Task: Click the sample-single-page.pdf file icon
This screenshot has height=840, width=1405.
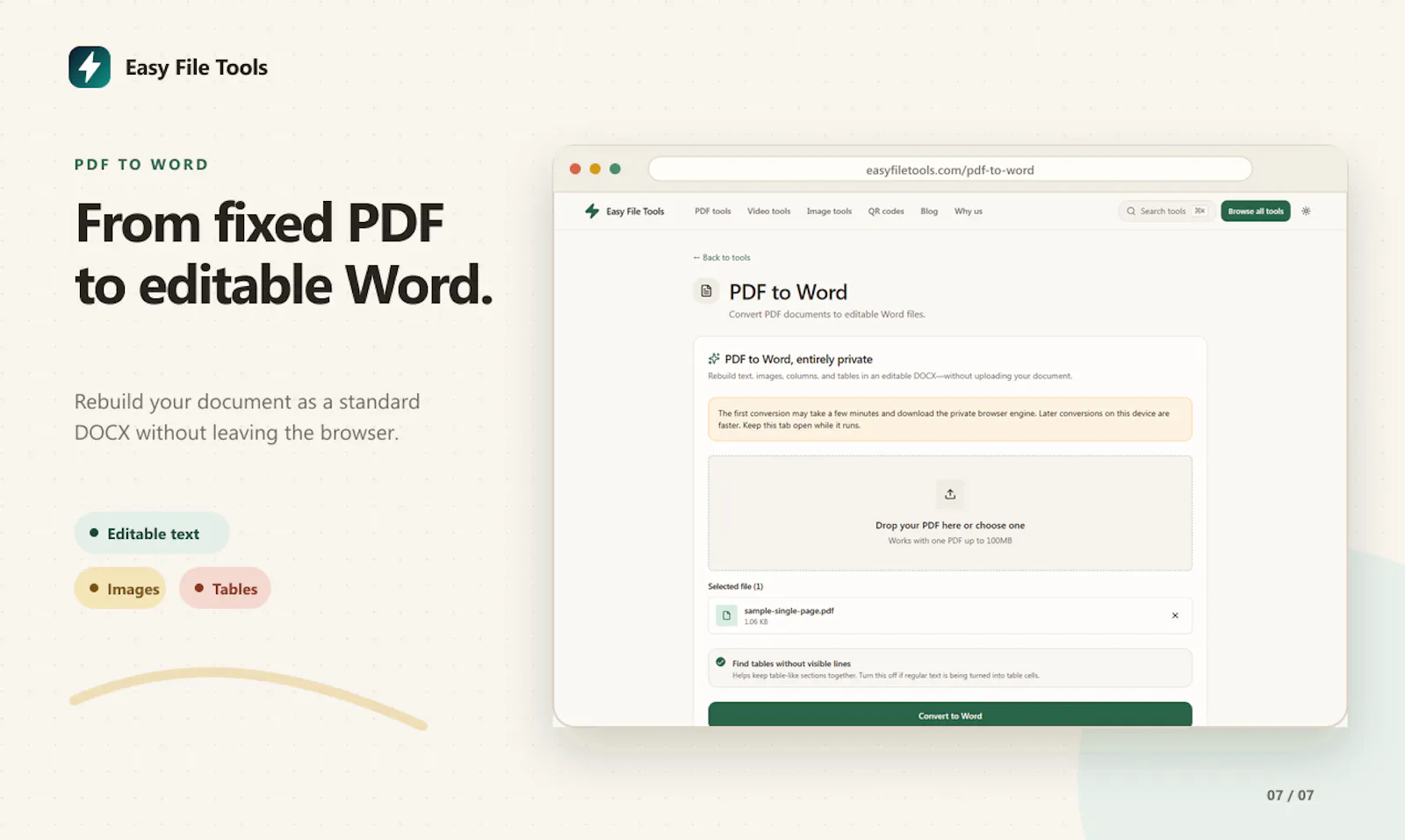Action: [x=726, y=615]
